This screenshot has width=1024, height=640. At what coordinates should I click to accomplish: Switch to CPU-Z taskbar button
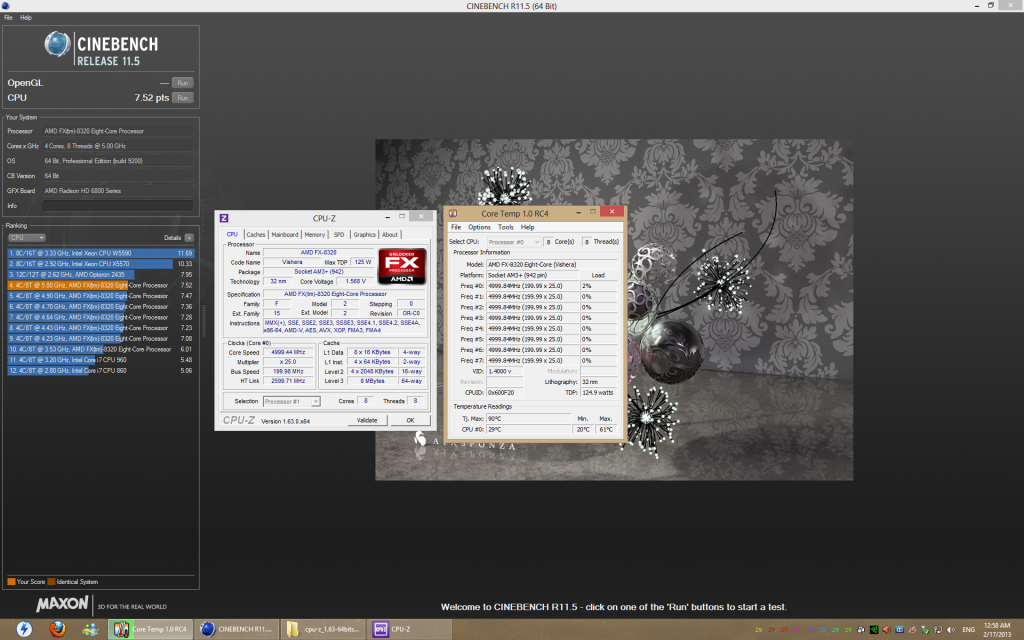click(409, 629)
